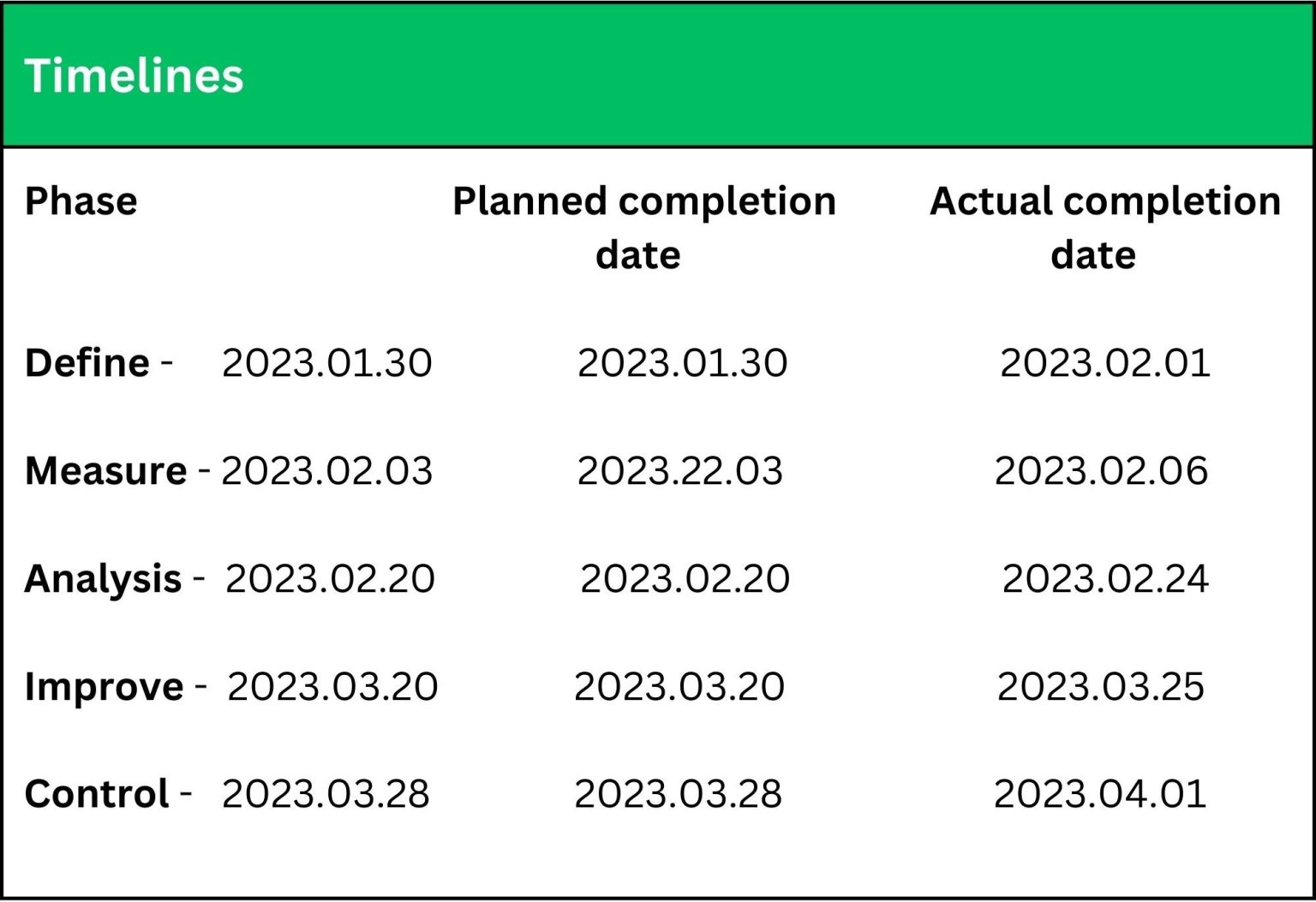Select the Define phase label

pos(87,362)
